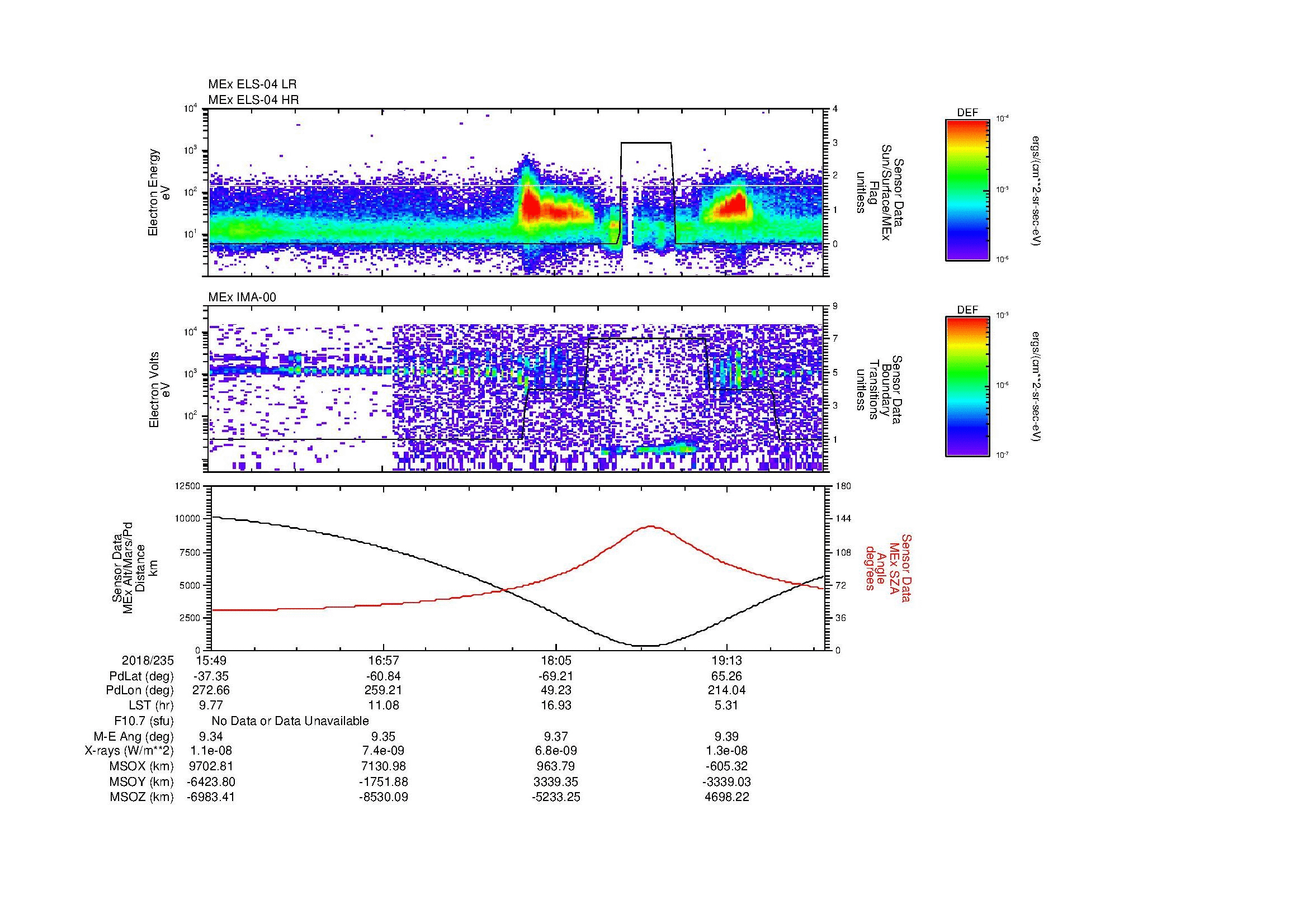The height and width of the screenshot is (924, 1308).
Task: Click the X-rays value '1.3e-08'
Action: (x=727, y=751)
